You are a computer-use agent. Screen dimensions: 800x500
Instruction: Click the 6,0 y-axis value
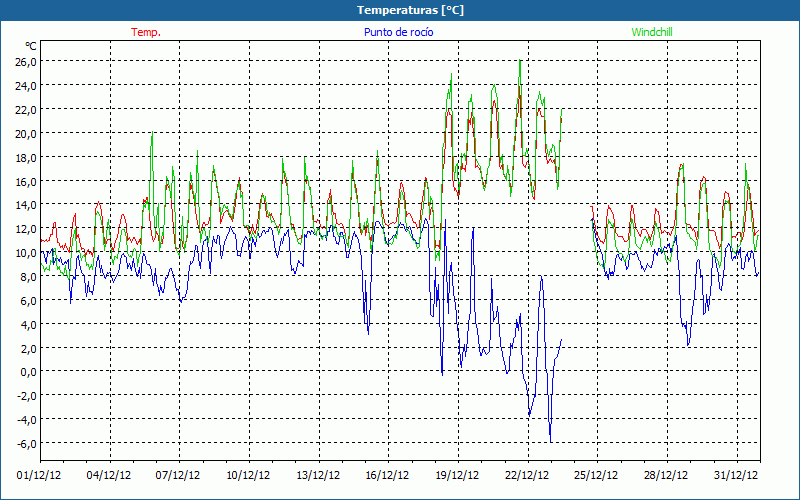click(28, 301)
